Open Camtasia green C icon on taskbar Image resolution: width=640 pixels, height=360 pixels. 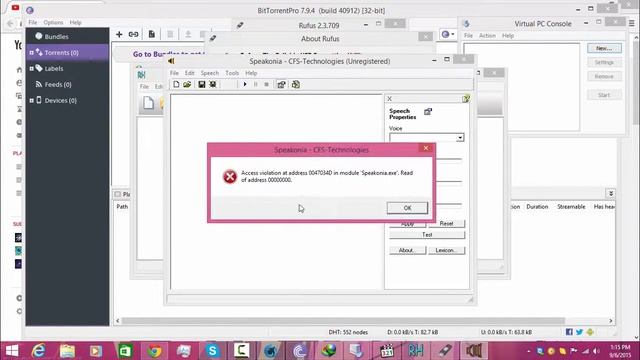(x=241, y=351)
